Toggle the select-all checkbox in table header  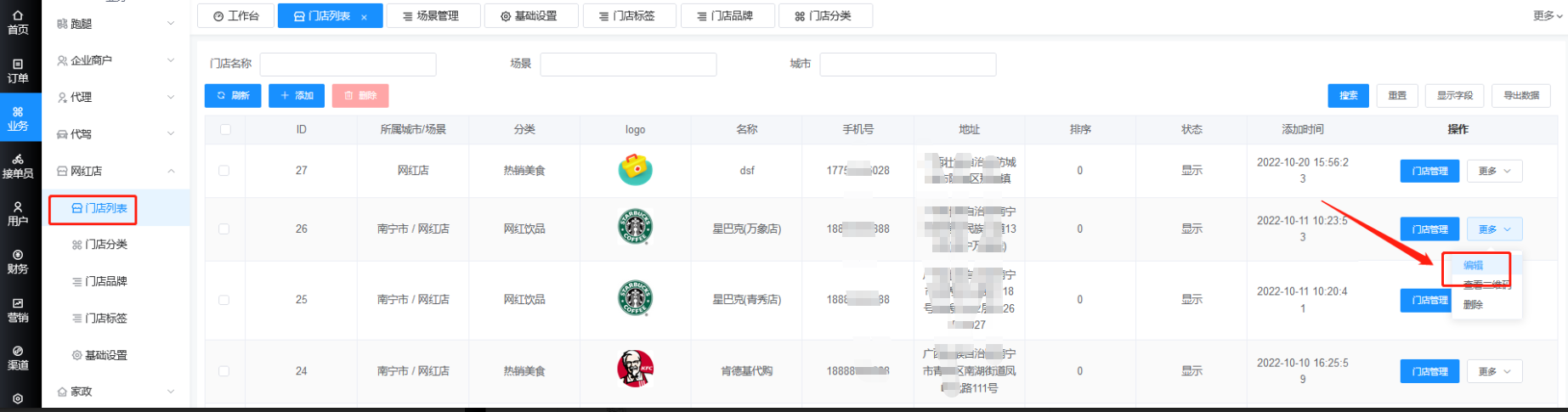pos(224,130)
